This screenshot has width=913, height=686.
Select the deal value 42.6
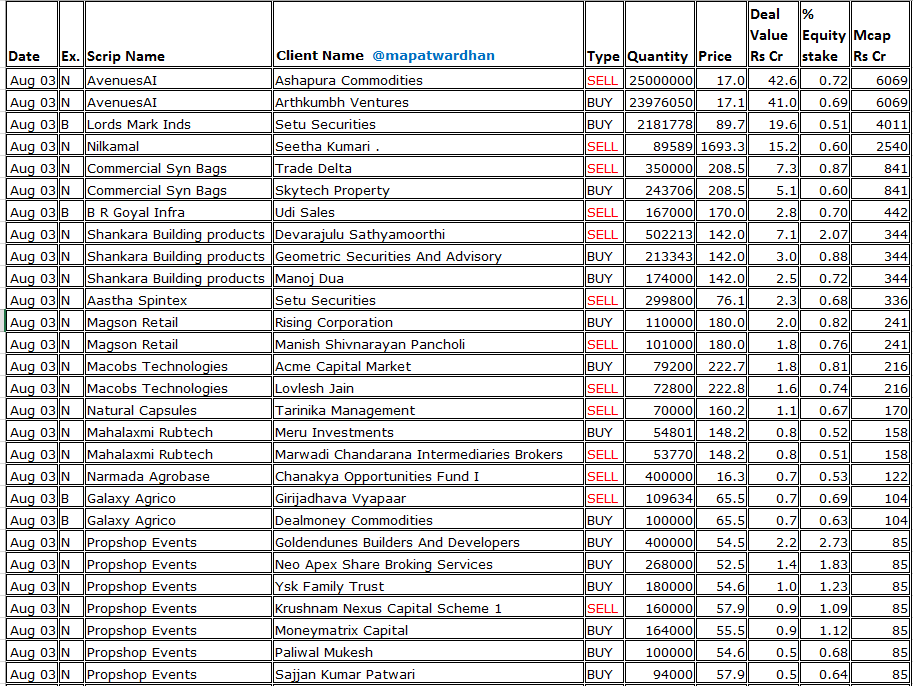click(x=783, y=80)
